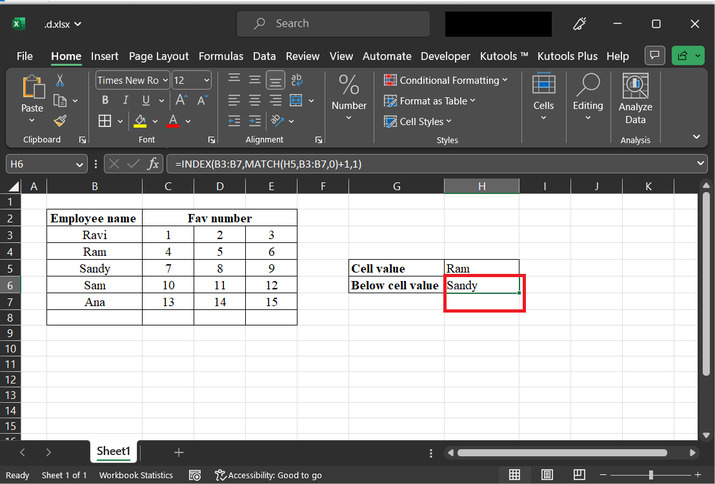Click the Cut scissors icon
Image resolution: width=715 pixels, height=484 pixels.
click(x=60, y=80)
